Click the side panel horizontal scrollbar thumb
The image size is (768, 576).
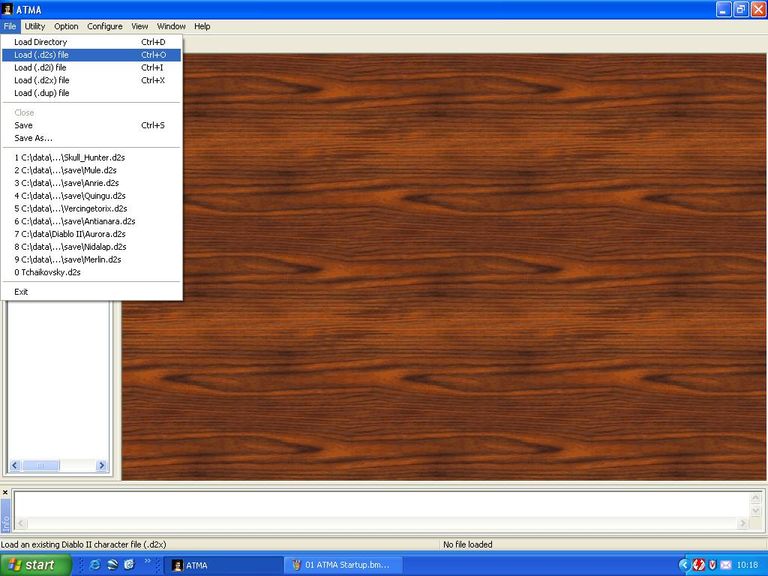coord(41,465)
